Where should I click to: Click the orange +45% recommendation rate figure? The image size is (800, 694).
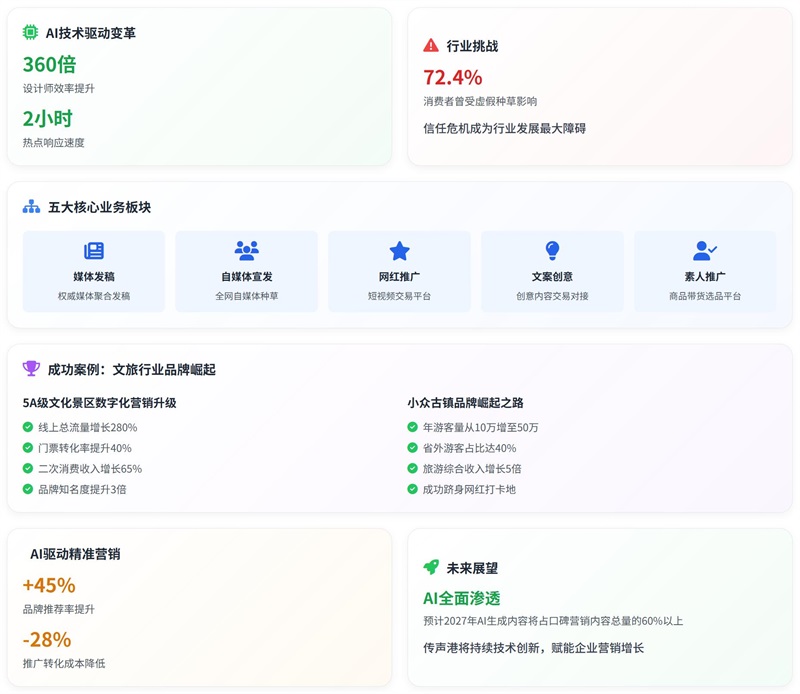pos(49,585)
